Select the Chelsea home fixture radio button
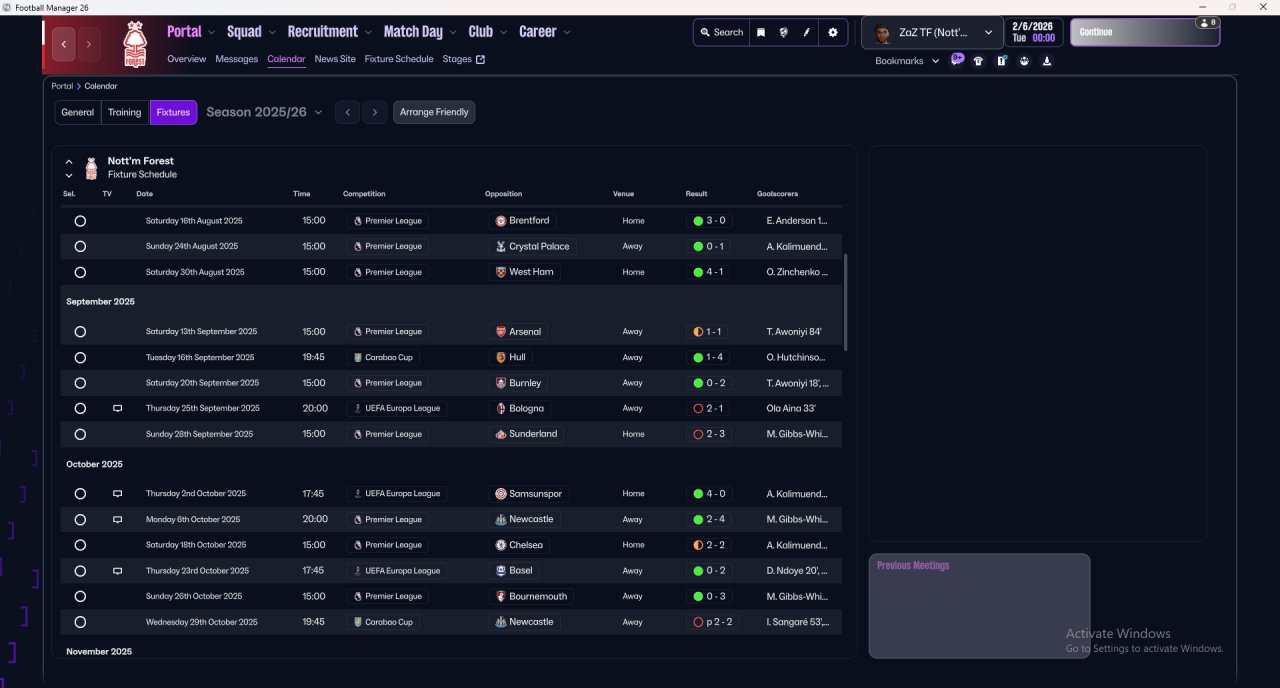 (80, 546)
